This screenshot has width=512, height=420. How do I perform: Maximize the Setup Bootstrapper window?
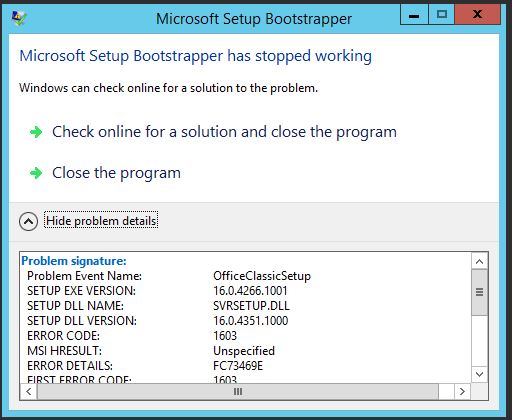coord(442,15)
